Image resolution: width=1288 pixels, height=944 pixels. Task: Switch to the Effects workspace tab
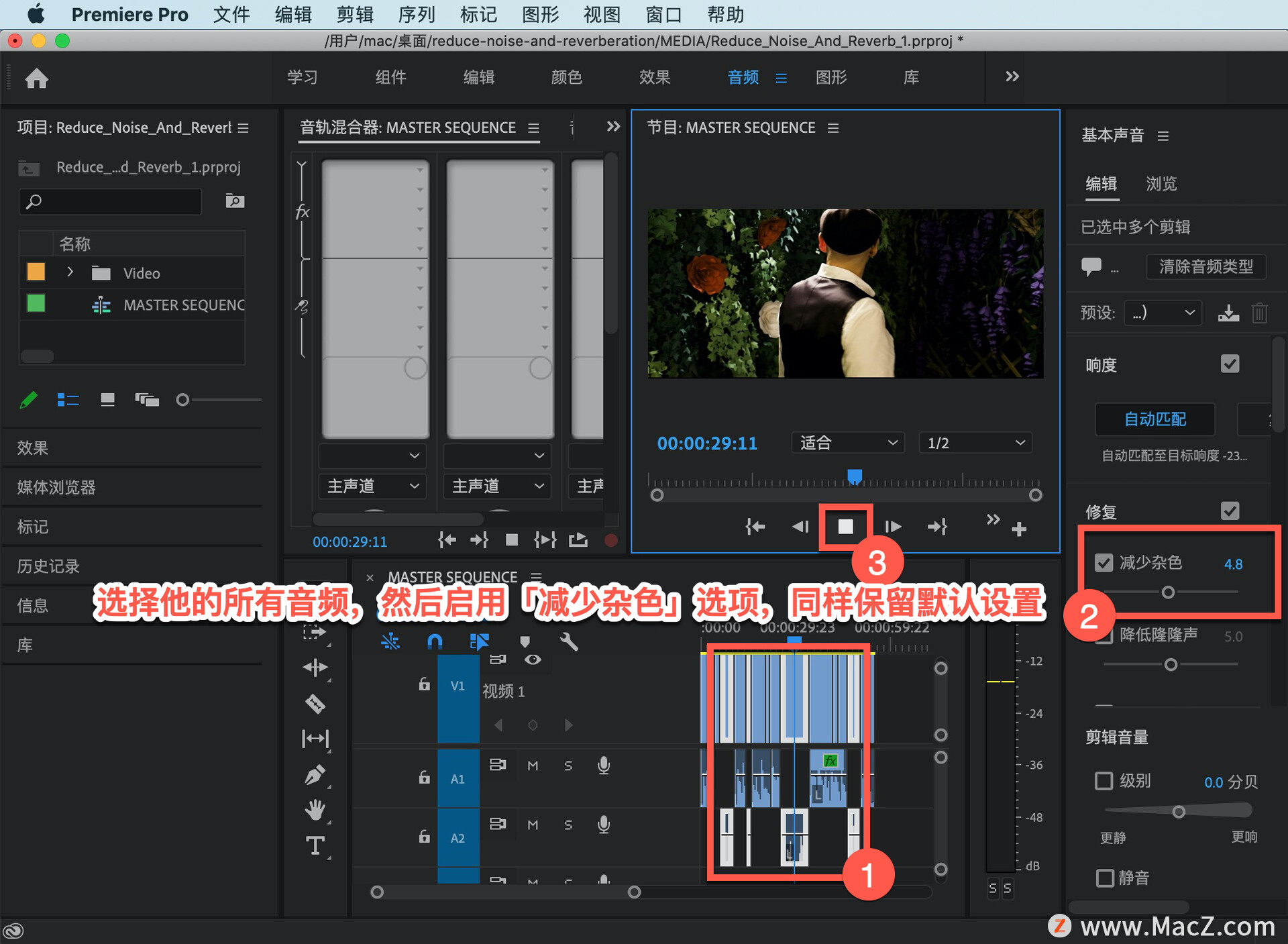coord(654,77)
